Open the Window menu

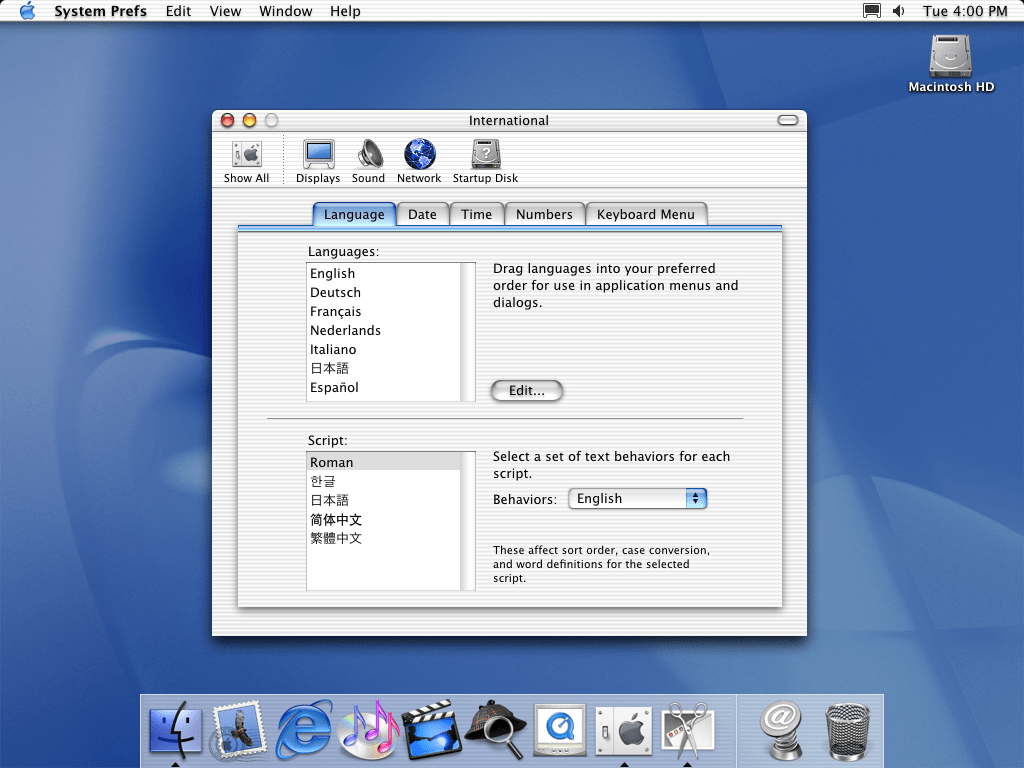[x=285, y=11]
